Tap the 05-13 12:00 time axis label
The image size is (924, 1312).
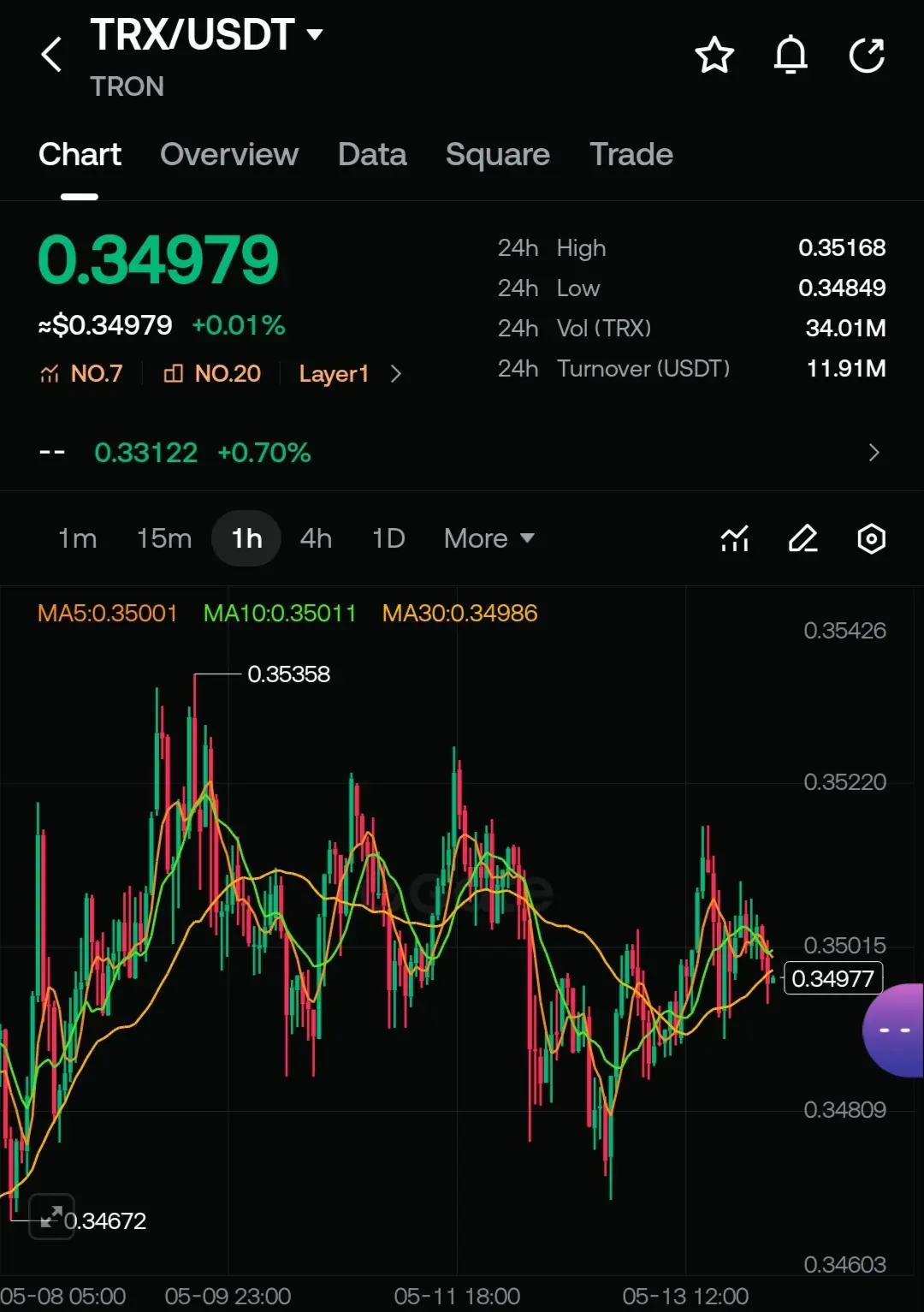pos(685,1296)
